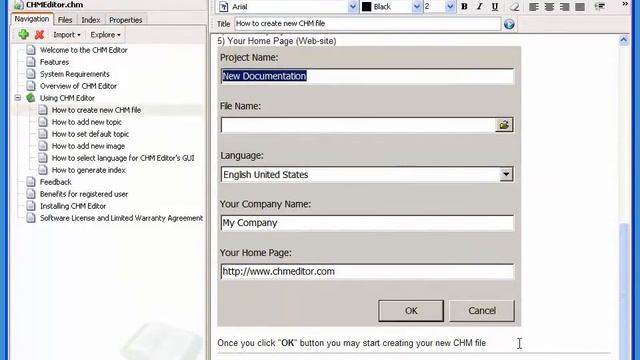This screenshot has width=640, height=360.
Task: Click the Using CHM Editor book icon
Action: point(31,98)
